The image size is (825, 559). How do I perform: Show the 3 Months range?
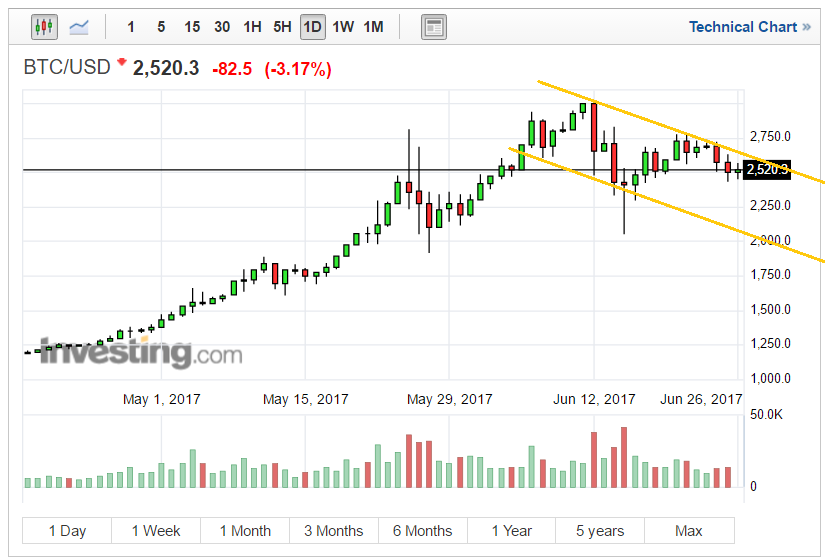pyautogui.click(x=334, y=531)
